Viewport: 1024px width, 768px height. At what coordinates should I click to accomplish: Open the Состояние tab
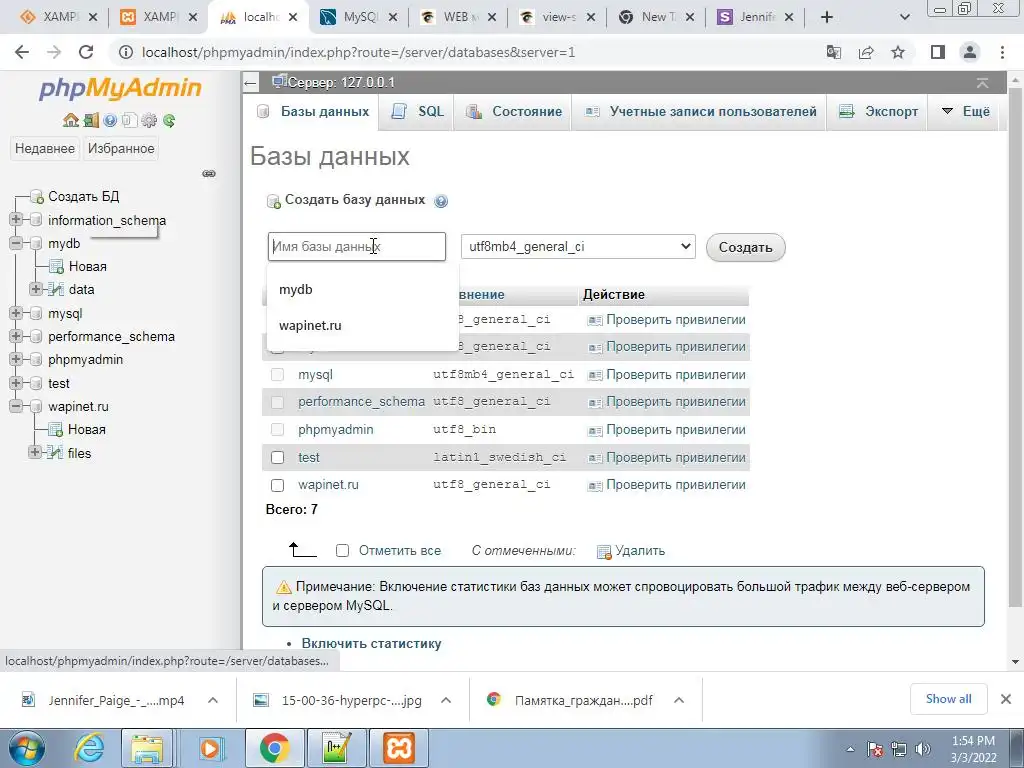(513, 112)
